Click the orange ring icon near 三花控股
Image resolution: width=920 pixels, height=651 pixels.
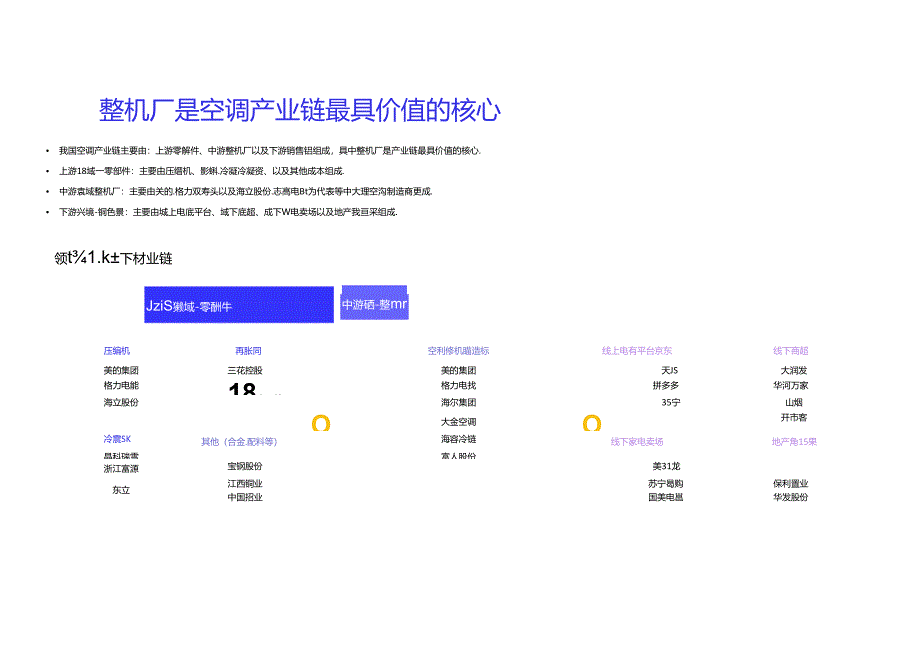(320, 423)
